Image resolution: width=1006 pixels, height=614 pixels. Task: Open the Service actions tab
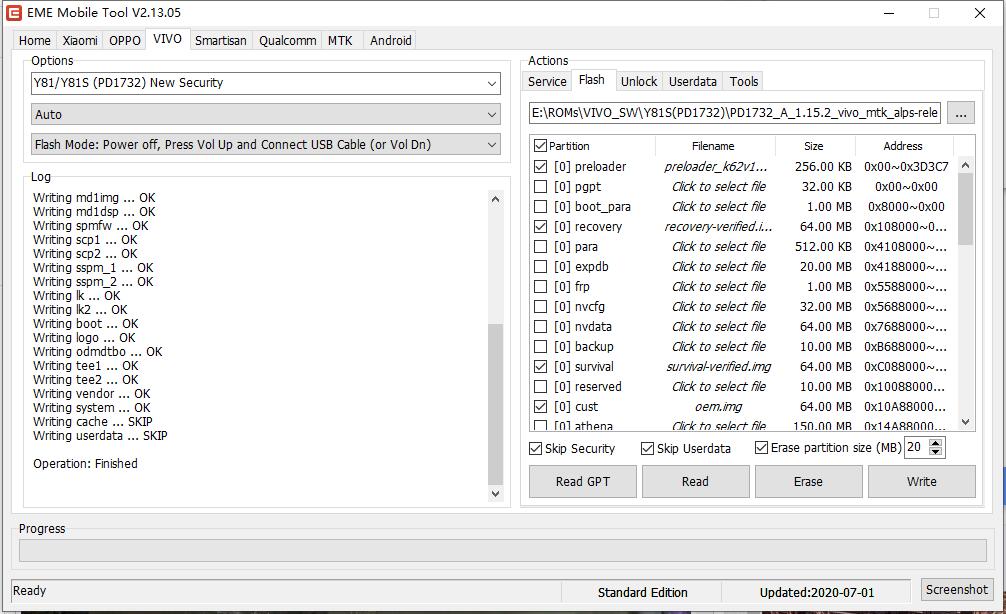click(547, 81)
